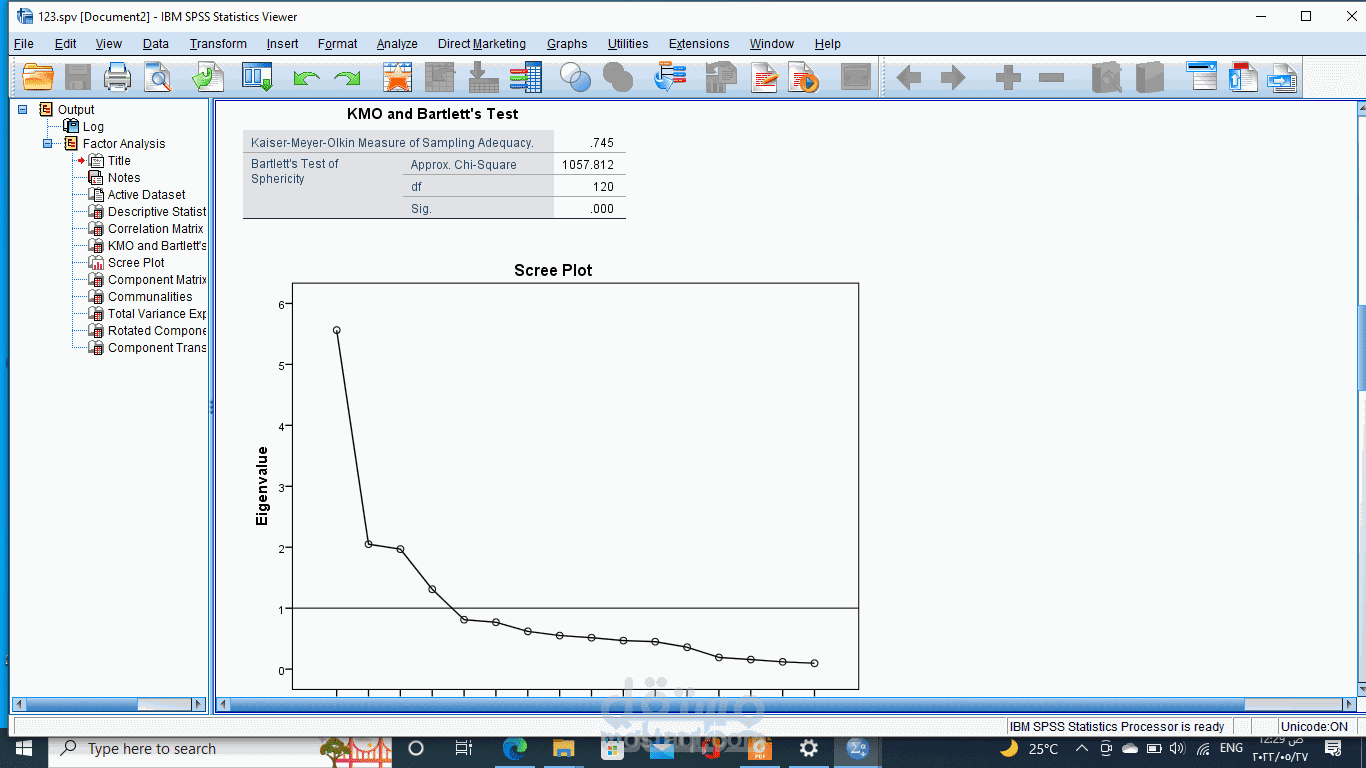This screenshot has height=768, width=1366.
Task: Click the Designate window icon
Action: tap(720, 77)
